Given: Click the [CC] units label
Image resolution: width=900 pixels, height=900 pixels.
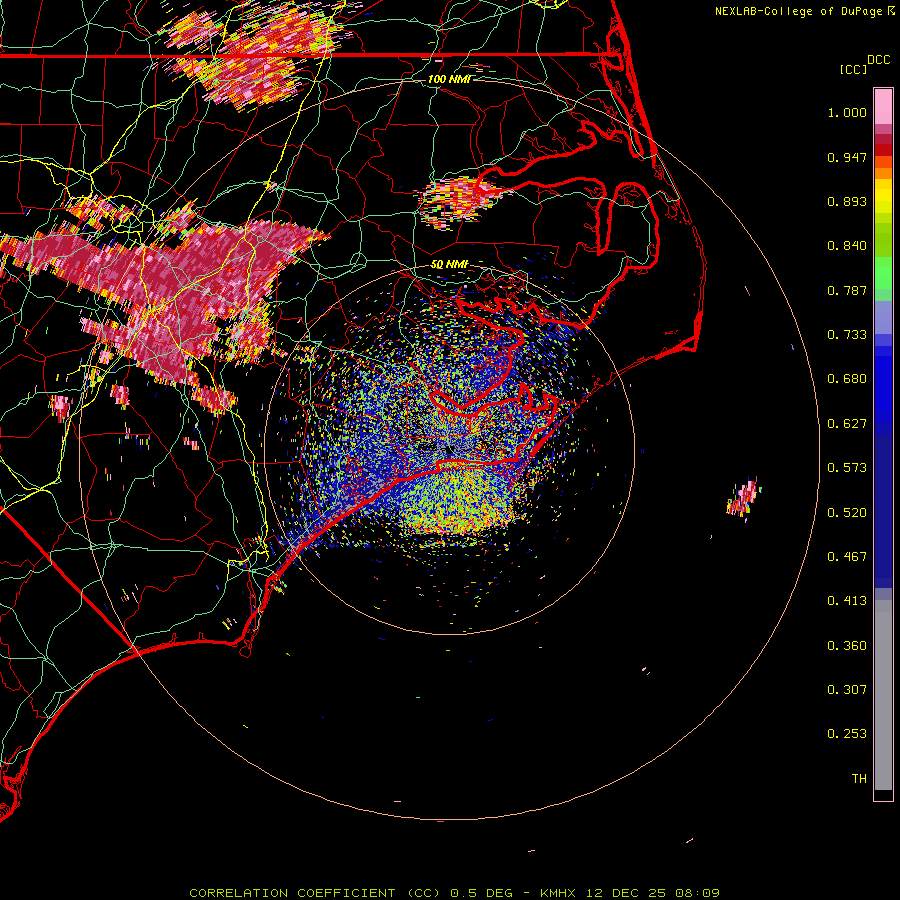Looking at the screenshot, I should [853, 69].
